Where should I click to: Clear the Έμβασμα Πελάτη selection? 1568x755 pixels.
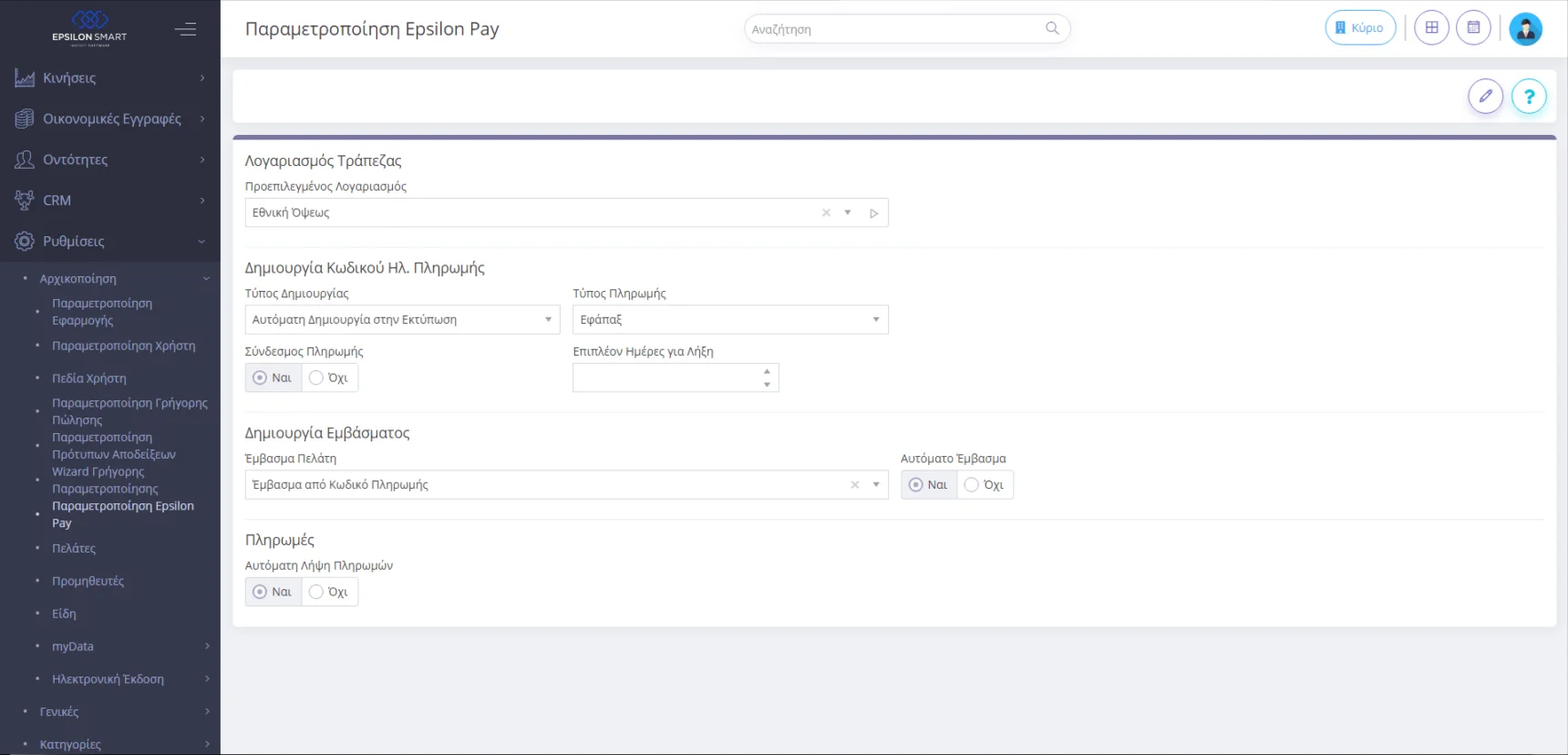pos(854,485)
